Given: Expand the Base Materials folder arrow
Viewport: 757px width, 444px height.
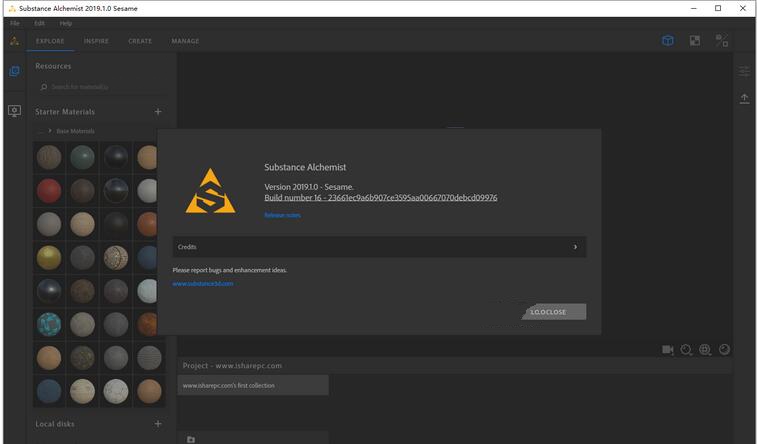Looking at the screenshot, I should point(50,131).
